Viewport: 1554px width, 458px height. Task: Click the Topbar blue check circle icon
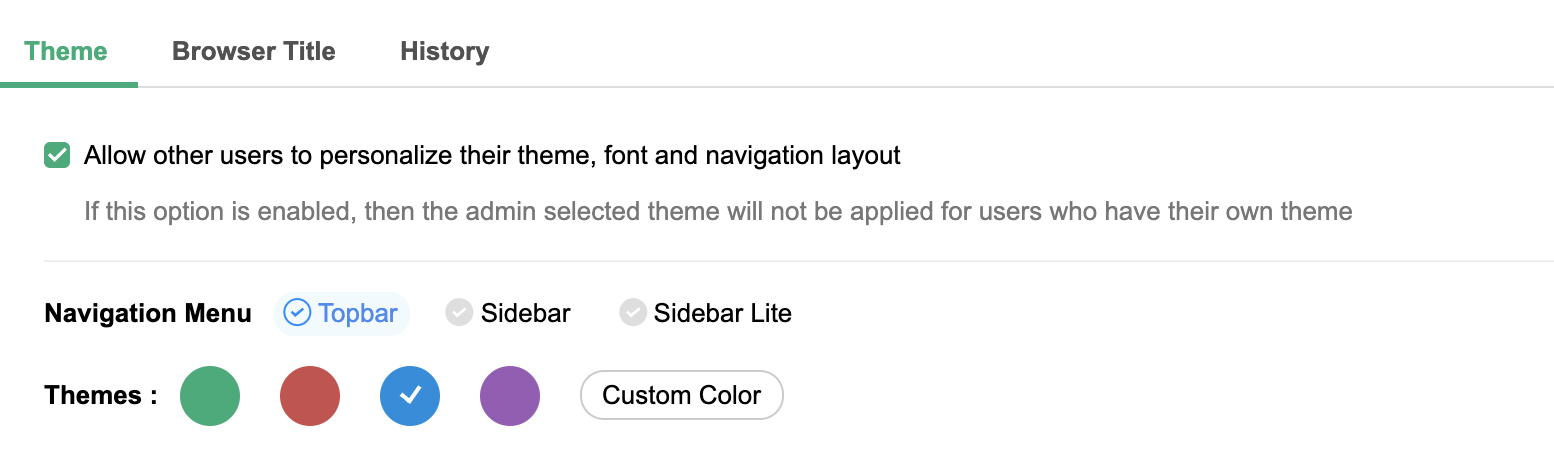point(297,313)
